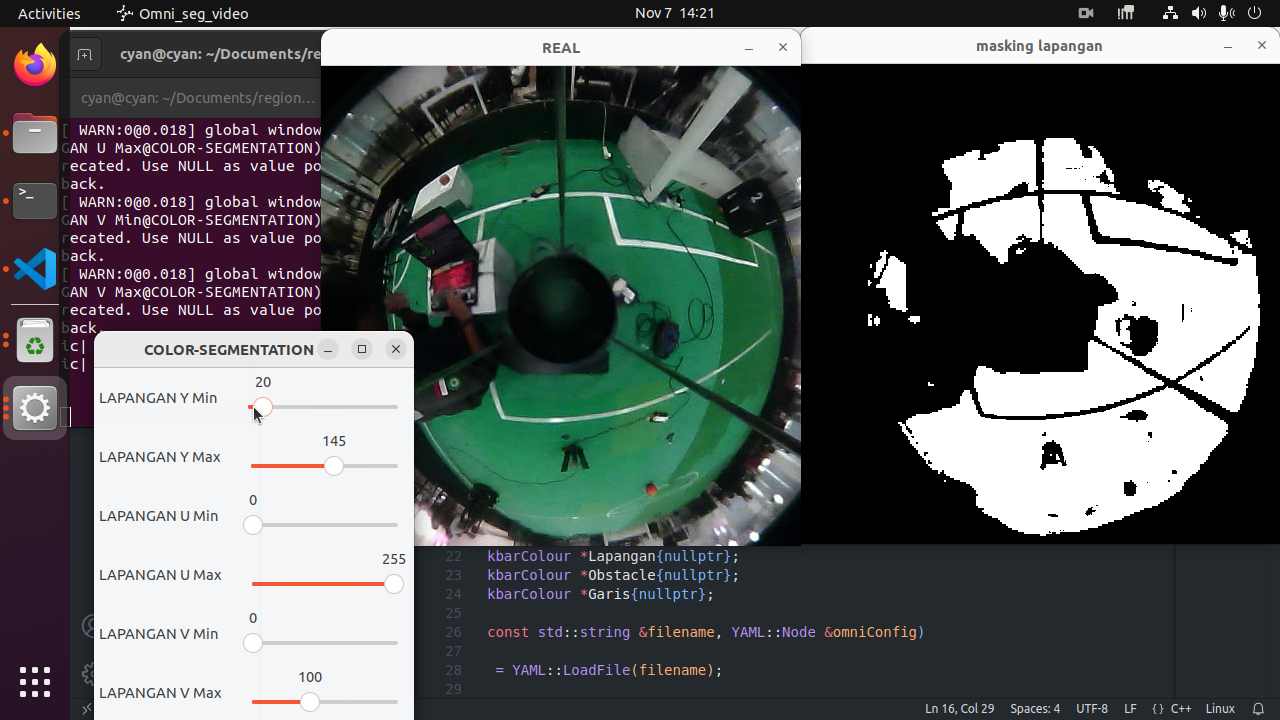Click the camera indicator in top bar
The image size is (1280, 720).
click(1086, 13)
